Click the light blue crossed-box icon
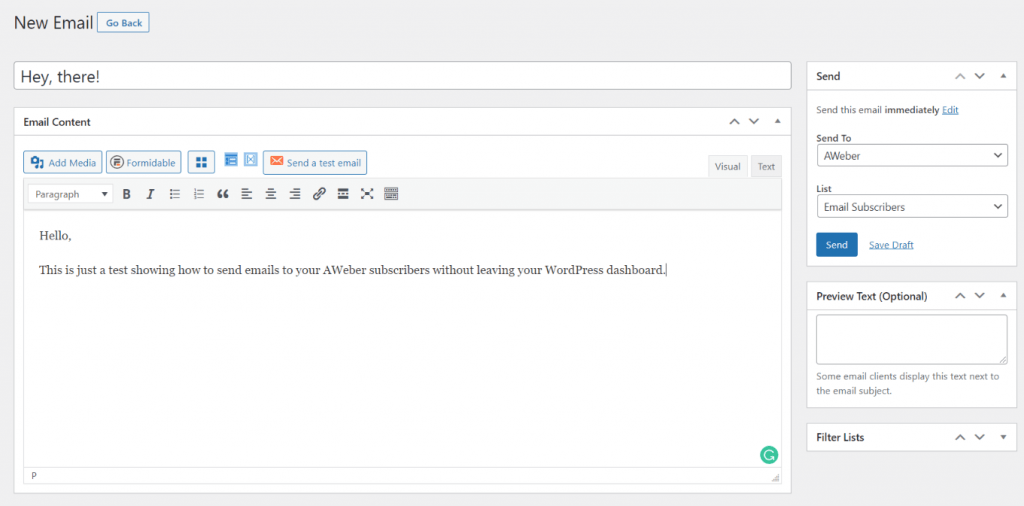This screenshot has height=506, width=1024. (251, 159)
